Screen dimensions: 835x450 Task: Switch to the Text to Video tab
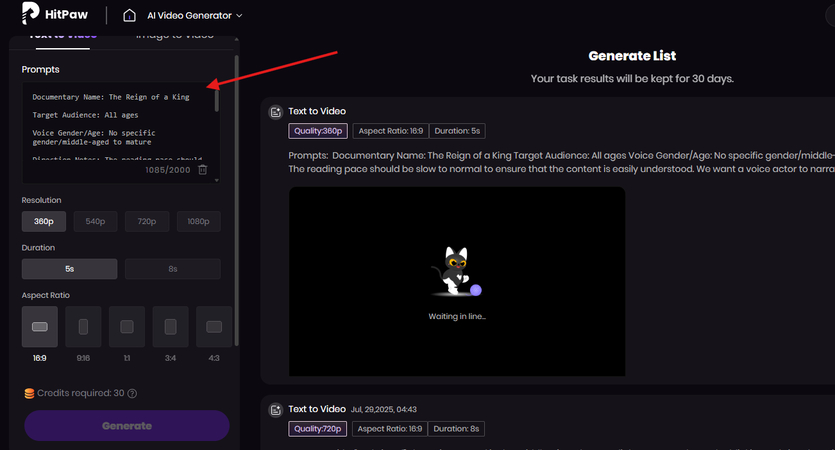(63, 37)
